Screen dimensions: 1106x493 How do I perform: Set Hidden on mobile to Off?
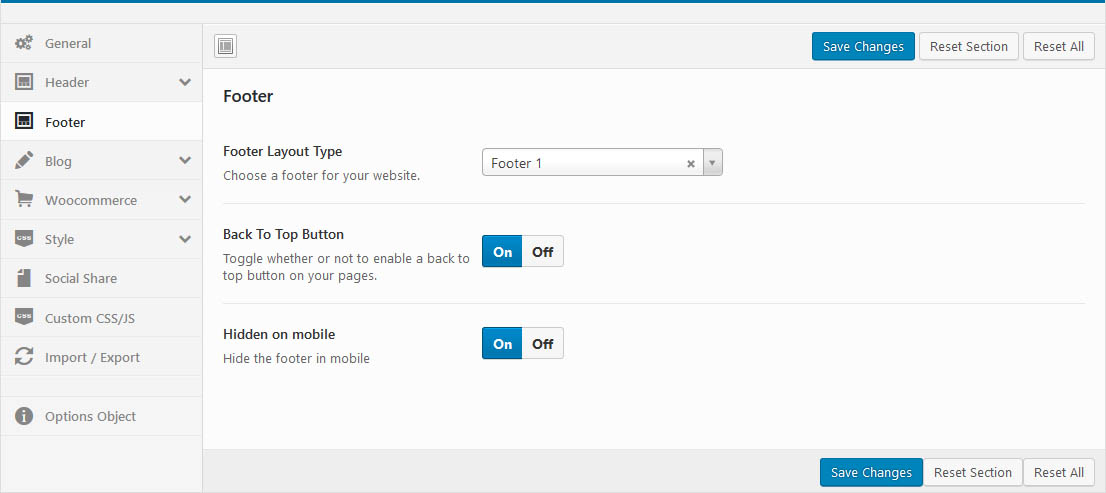point(542,344)
